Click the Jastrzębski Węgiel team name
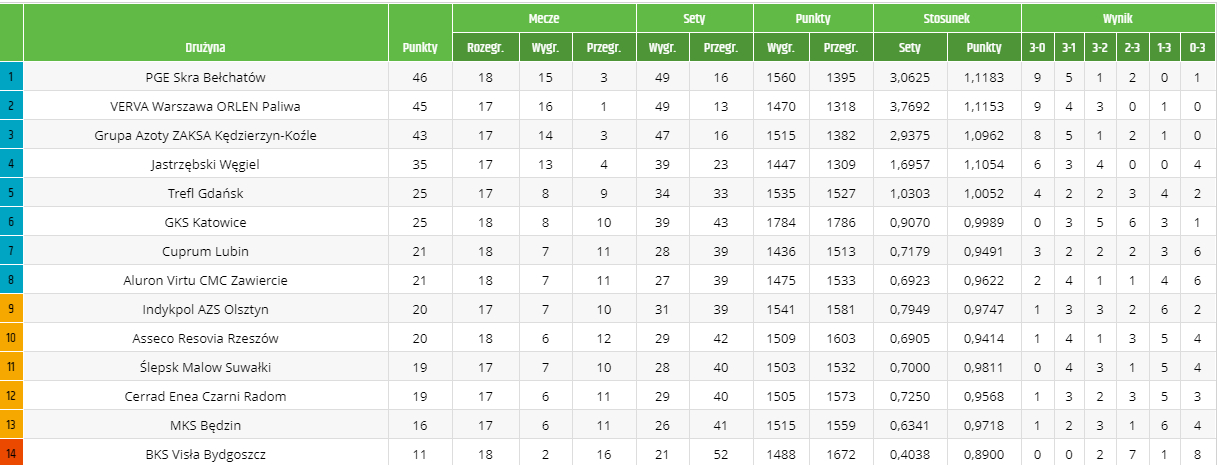The height and width of the screenshot is (465, 1218). click(205, 164)
